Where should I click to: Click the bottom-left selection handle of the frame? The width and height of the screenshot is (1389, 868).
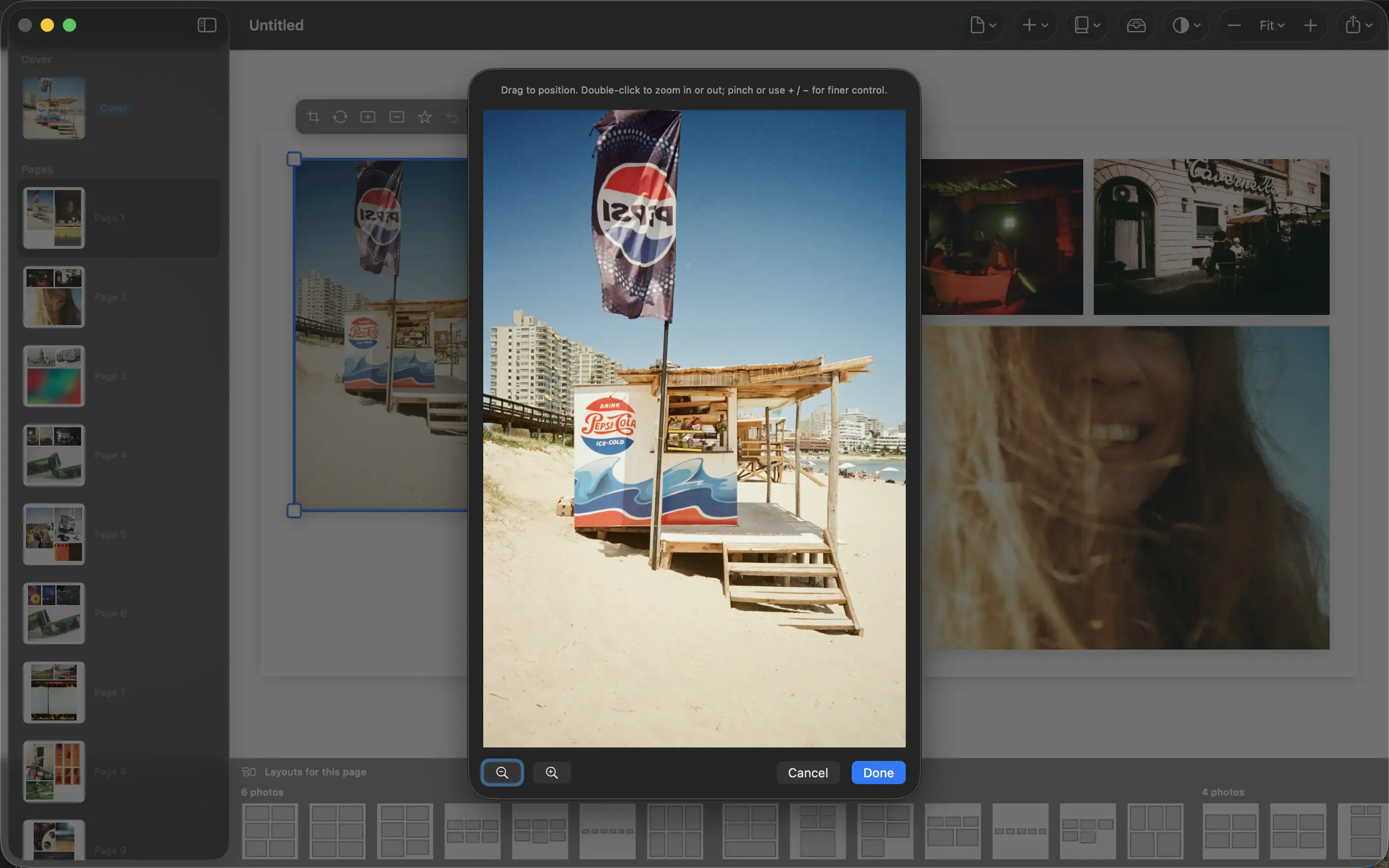pyautogui.click(x=294, y=510)
